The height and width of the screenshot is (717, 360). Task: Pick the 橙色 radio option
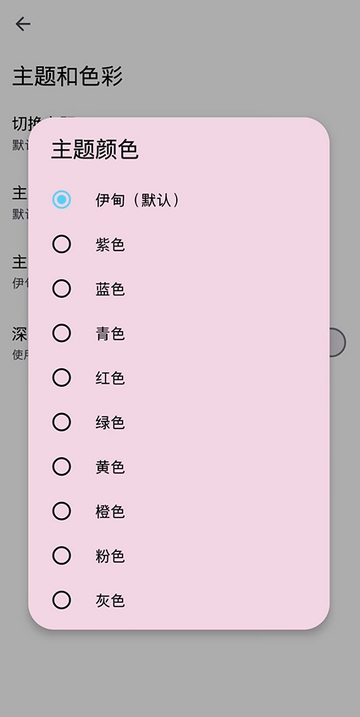61,511
